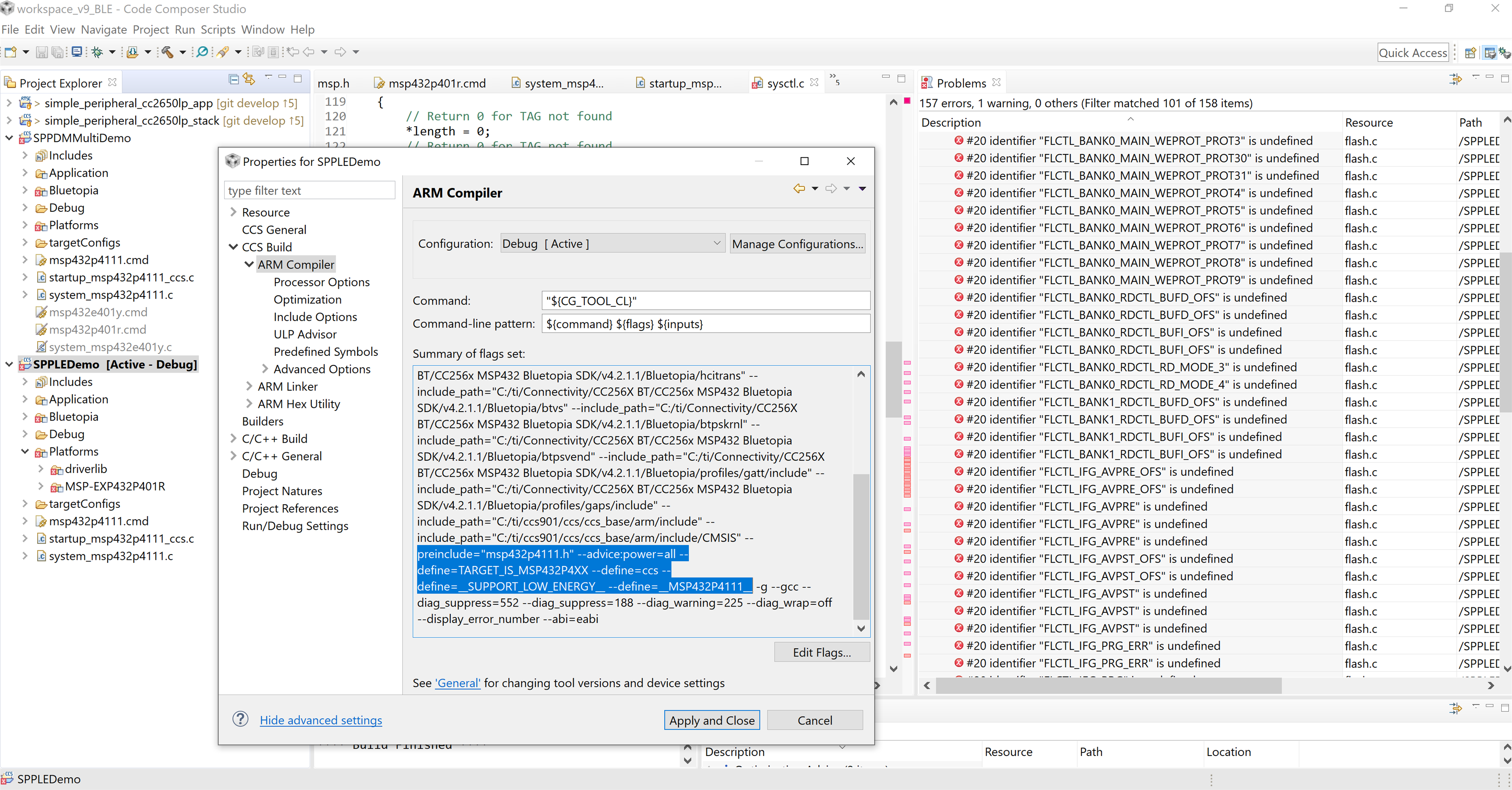Click the highlighter pen toolbar icon

tap(222, 52)
